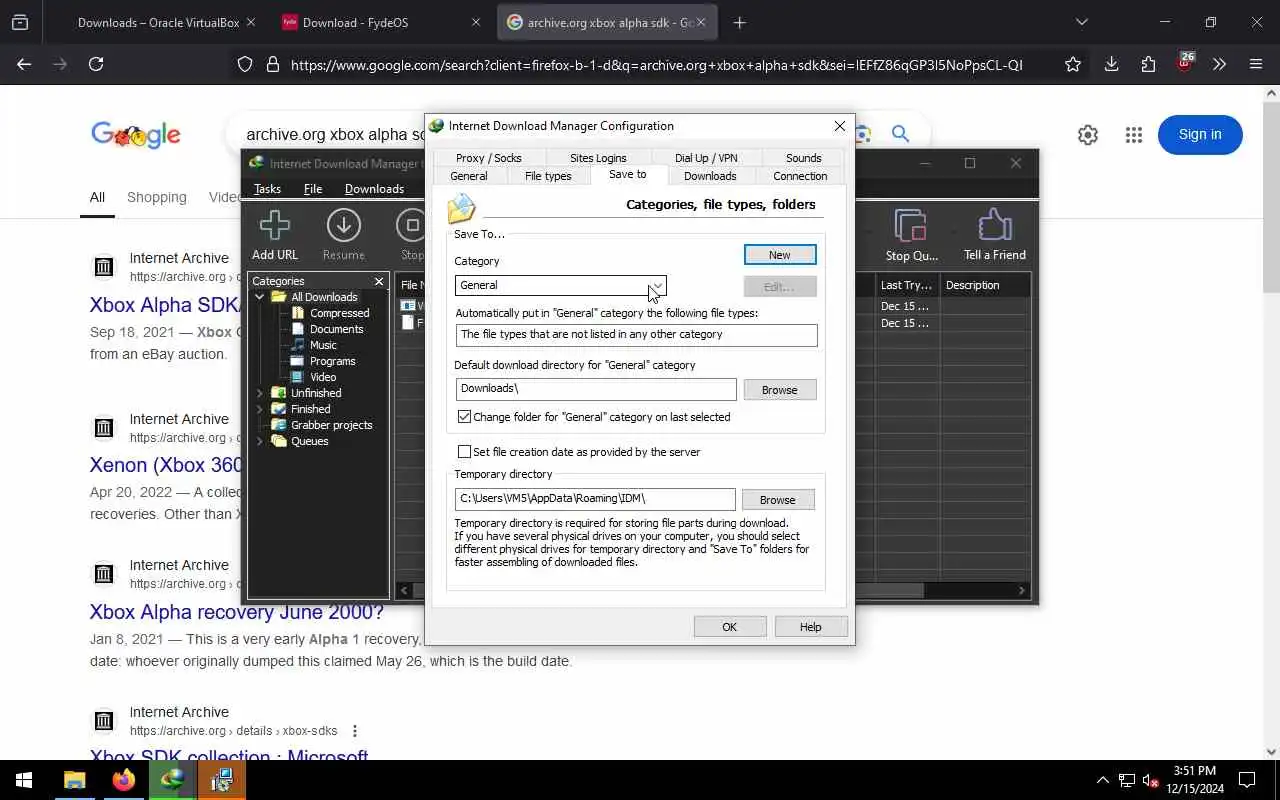Open Firefox downloads panel icon
1280x800 pixels.
pyautogui.click(x=1111, y=64)
